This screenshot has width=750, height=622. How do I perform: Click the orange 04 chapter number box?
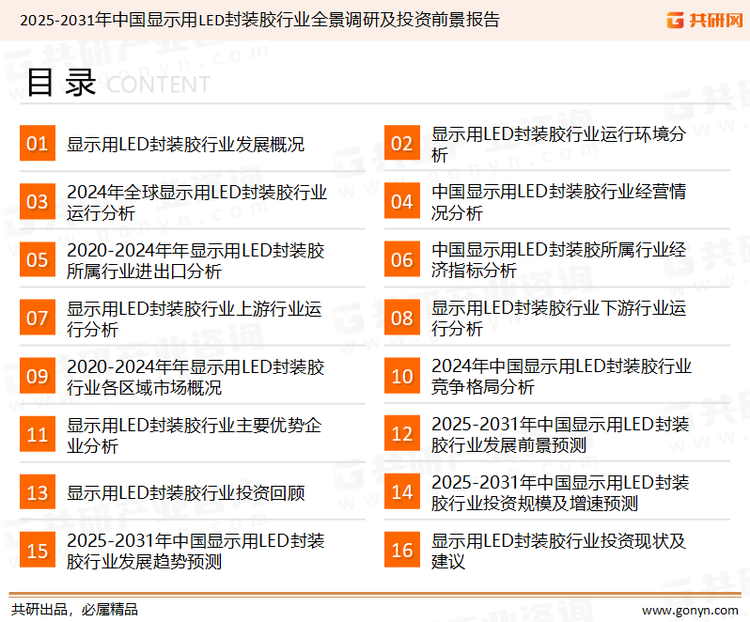(x=402, y=201)
